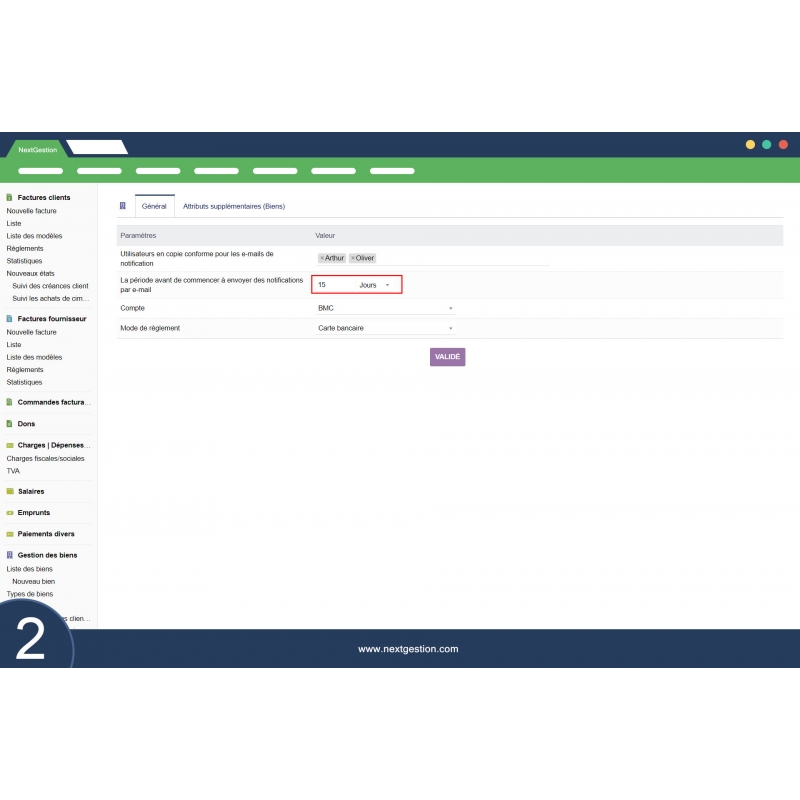This screenshot has height=800, width=800.
Task: Remove the Arthur notification recipient tag
Action: 322,258
